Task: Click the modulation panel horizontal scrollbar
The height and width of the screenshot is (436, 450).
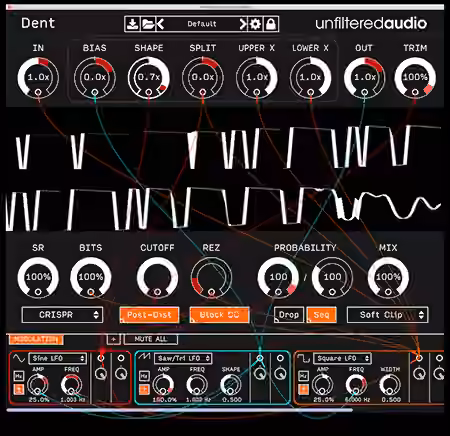Action: pos(180,410)
